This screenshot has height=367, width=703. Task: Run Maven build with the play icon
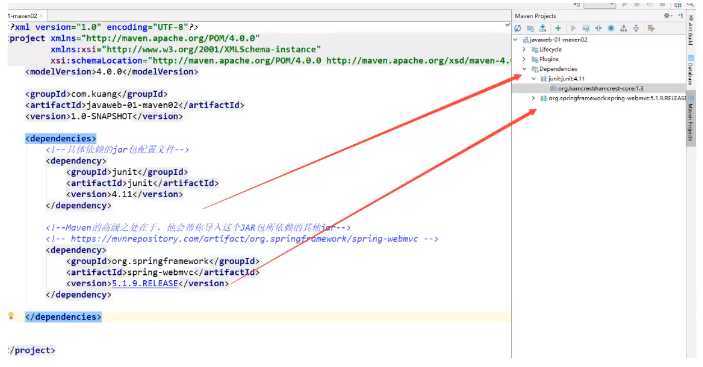(x=573, y=28)
